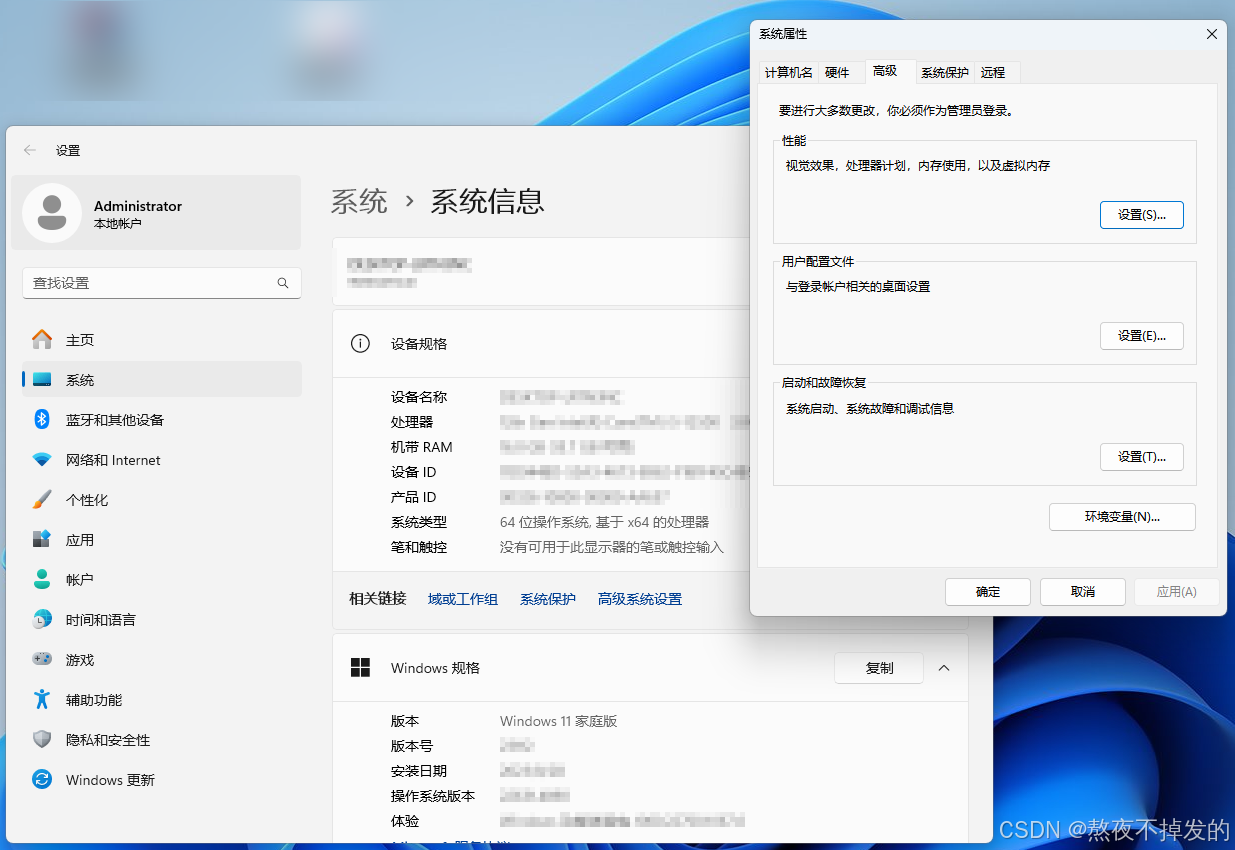The image size is (1235, 850).
Task: Copy Windows 规格 with 复制 button
Action: [x=878, y=668]
